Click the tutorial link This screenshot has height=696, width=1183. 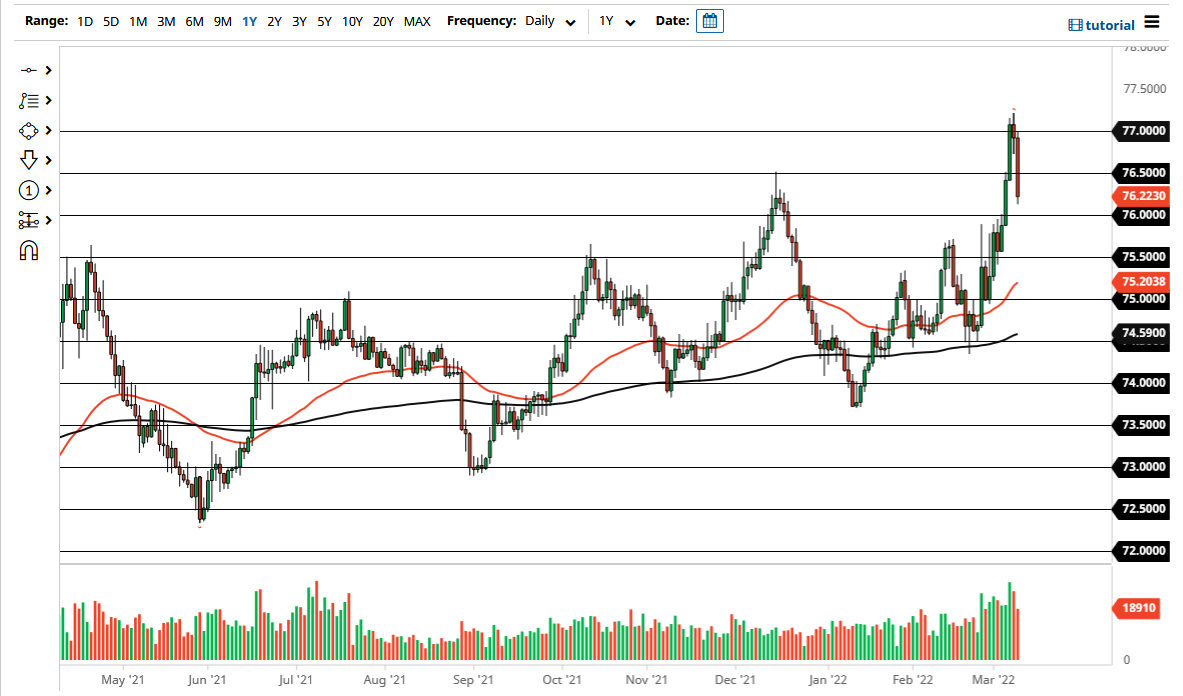point(1112,25)
